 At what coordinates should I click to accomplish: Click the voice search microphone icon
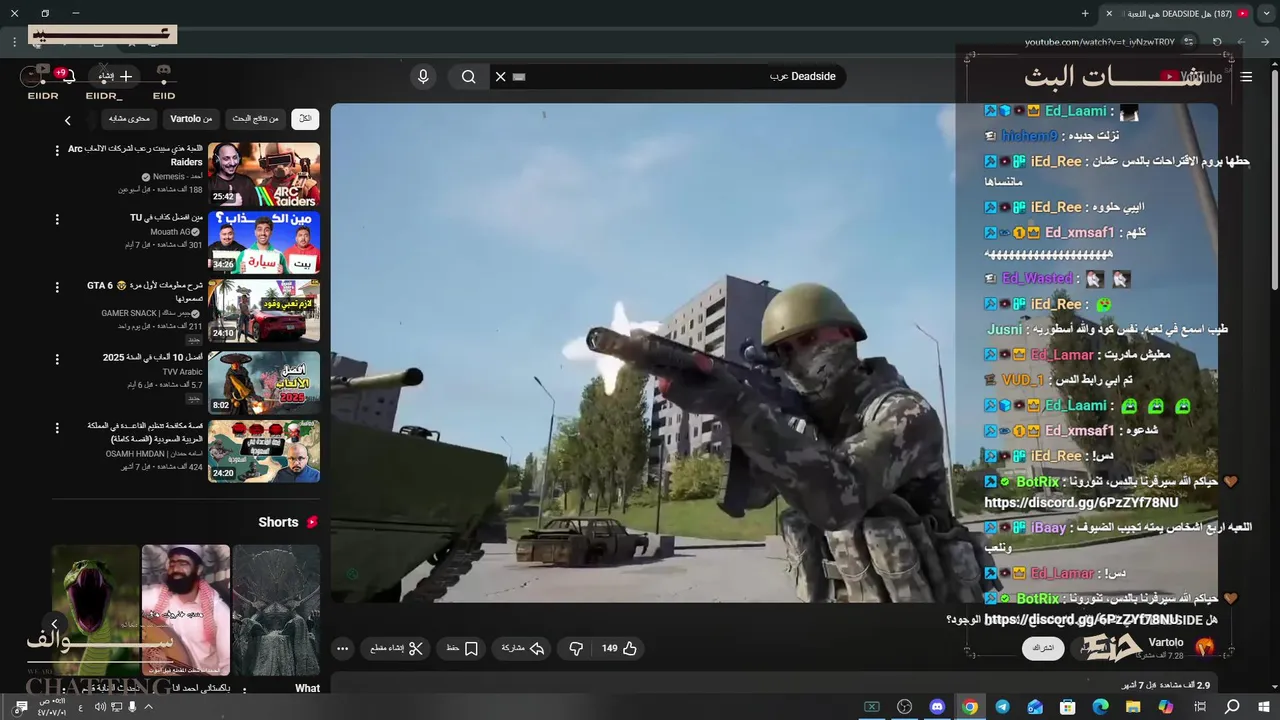pyautogui.click(x=423, y=77)
